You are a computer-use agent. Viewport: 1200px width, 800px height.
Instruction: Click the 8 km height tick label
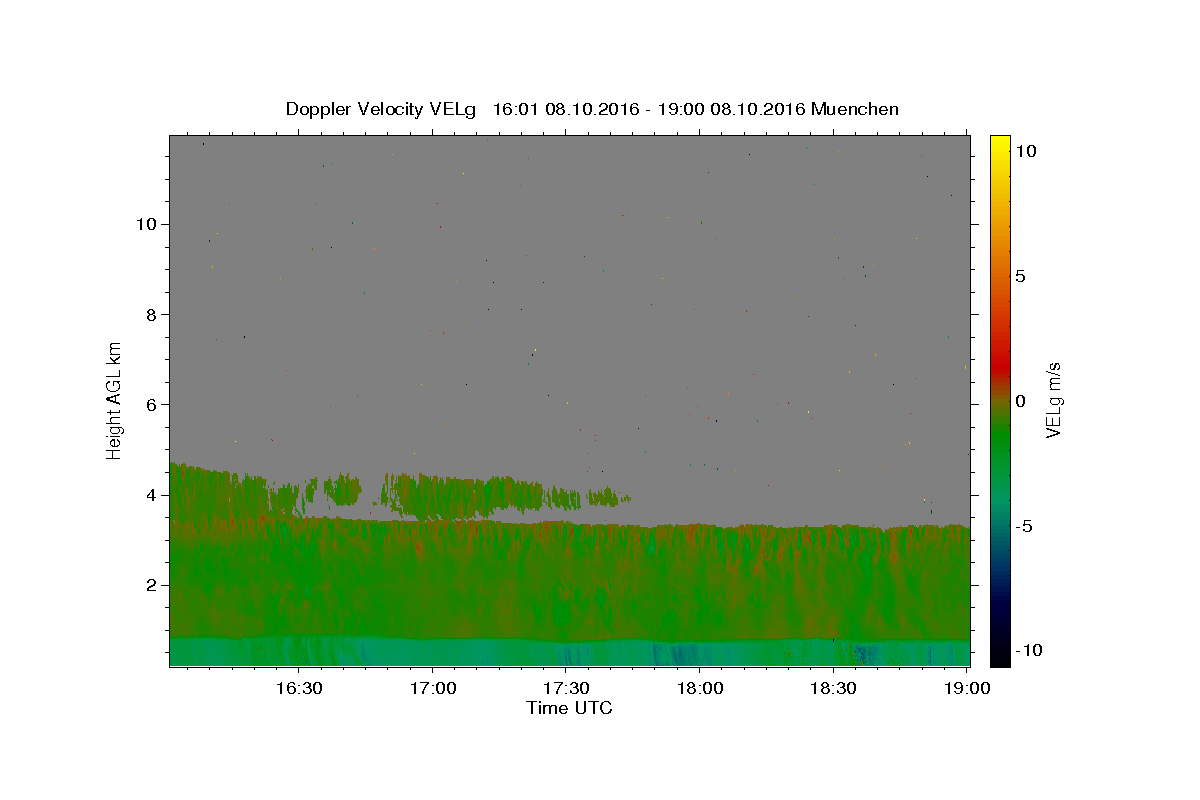[150, 314]
